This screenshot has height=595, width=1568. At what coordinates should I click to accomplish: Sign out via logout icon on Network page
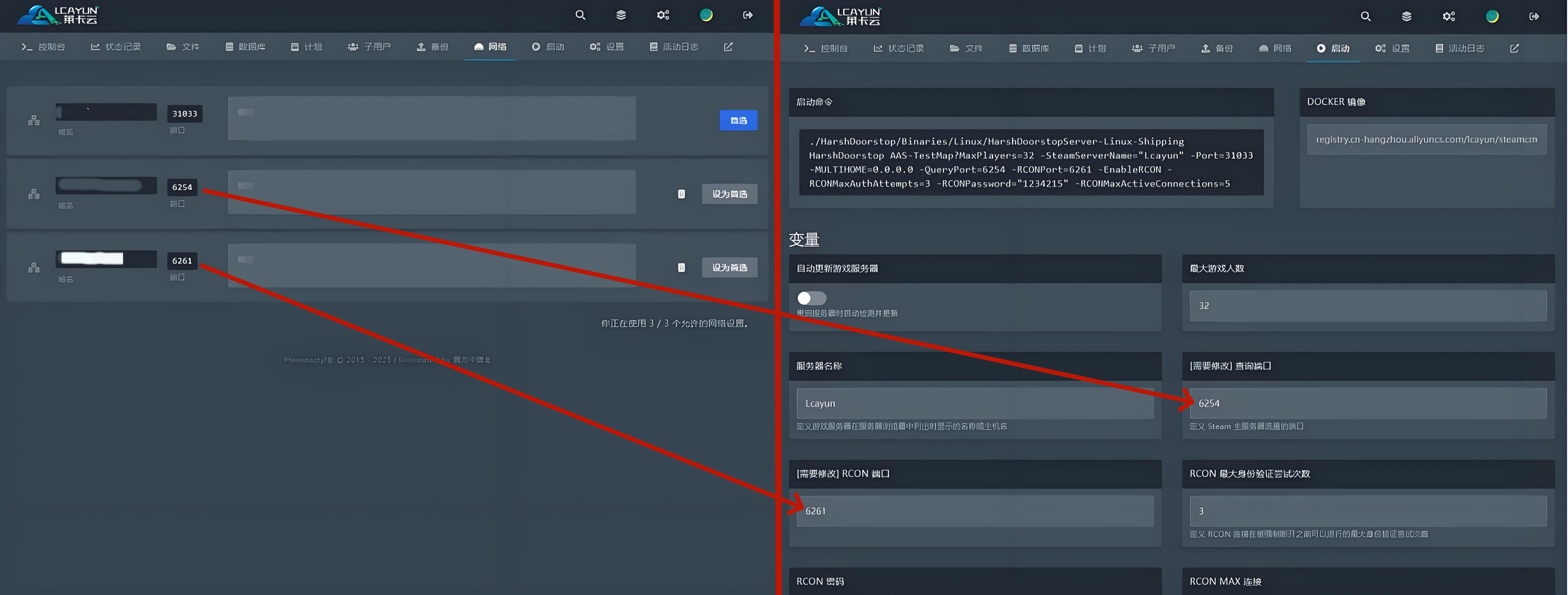coord(748,15)
